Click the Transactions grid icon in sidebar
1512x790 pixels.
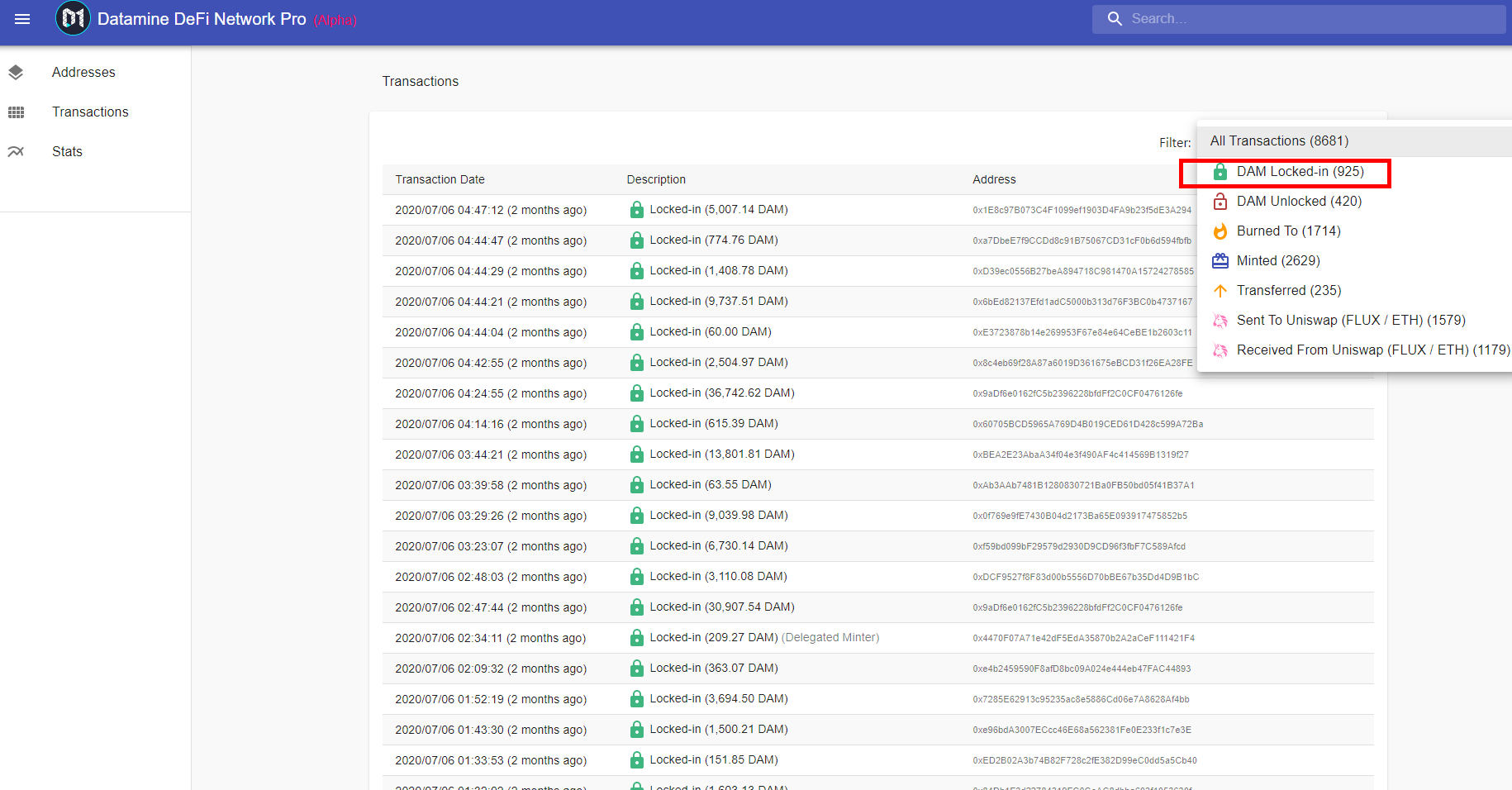pos(16,112)
